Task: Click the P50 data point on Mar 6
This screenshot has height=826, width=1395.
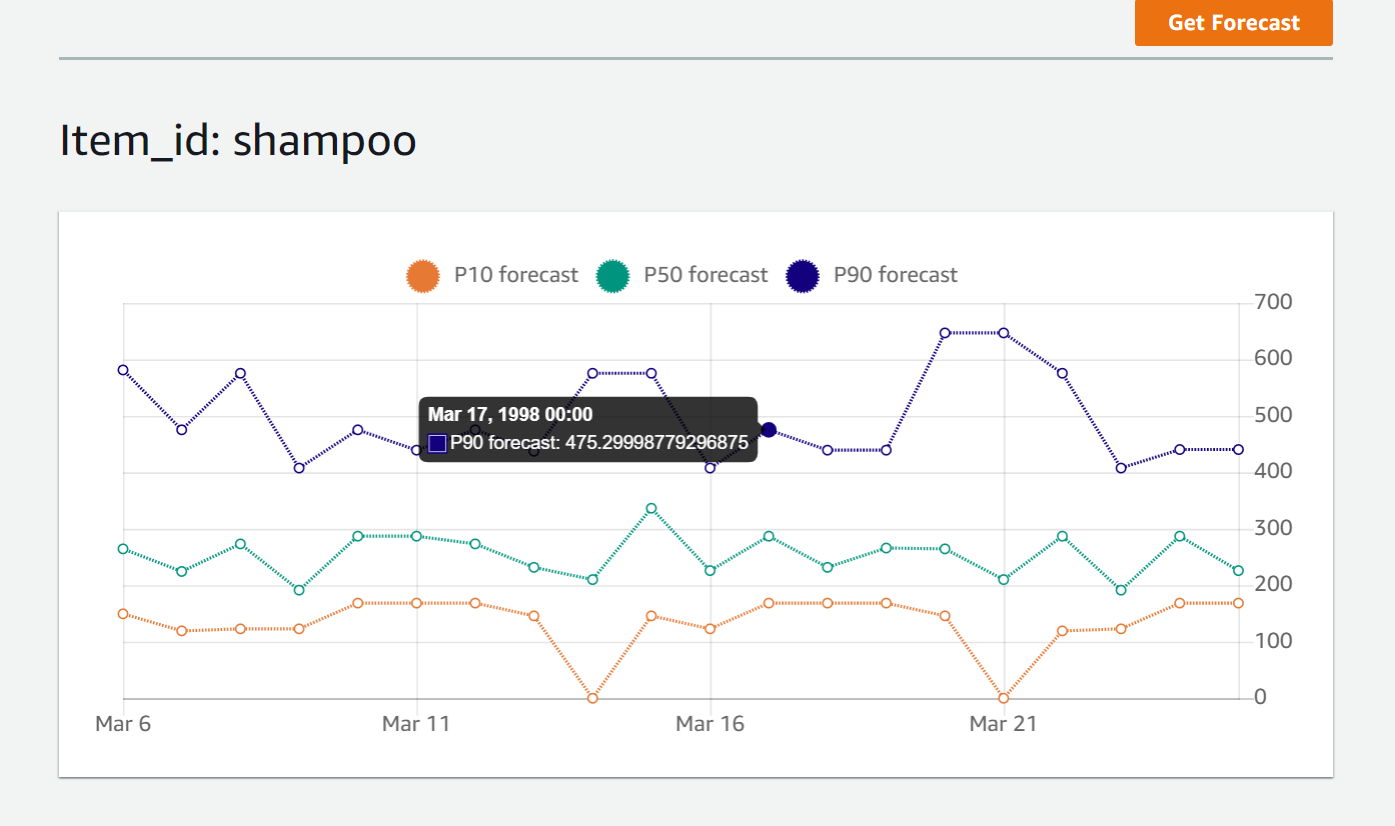Action: pos(123,549)
